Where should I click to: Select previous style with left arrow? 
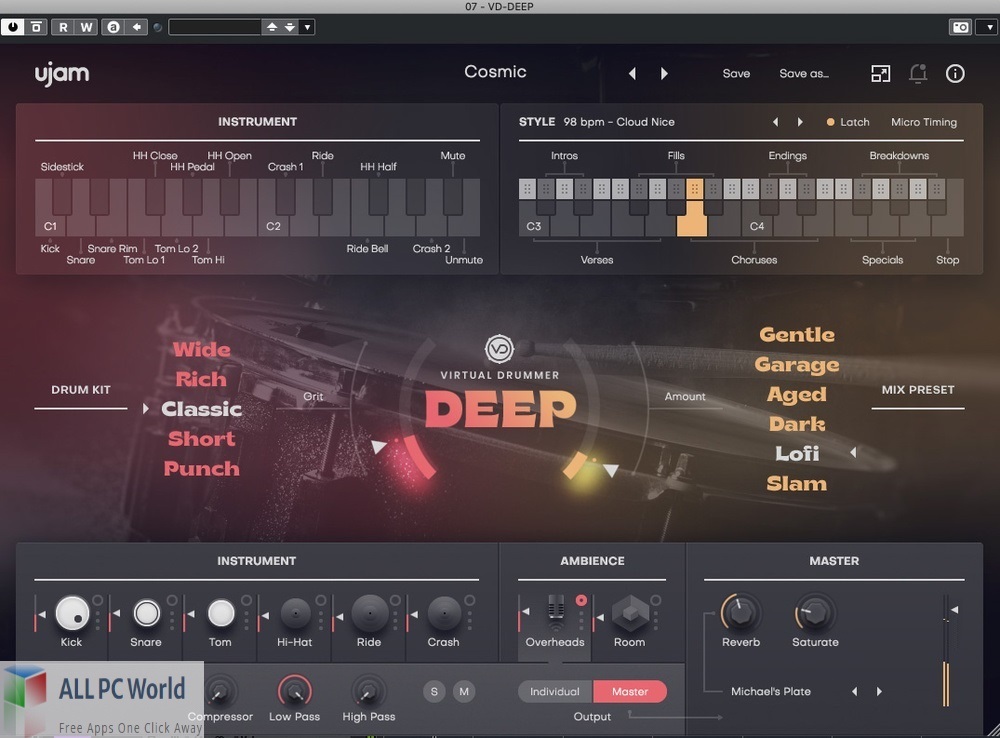pos(776,122)
